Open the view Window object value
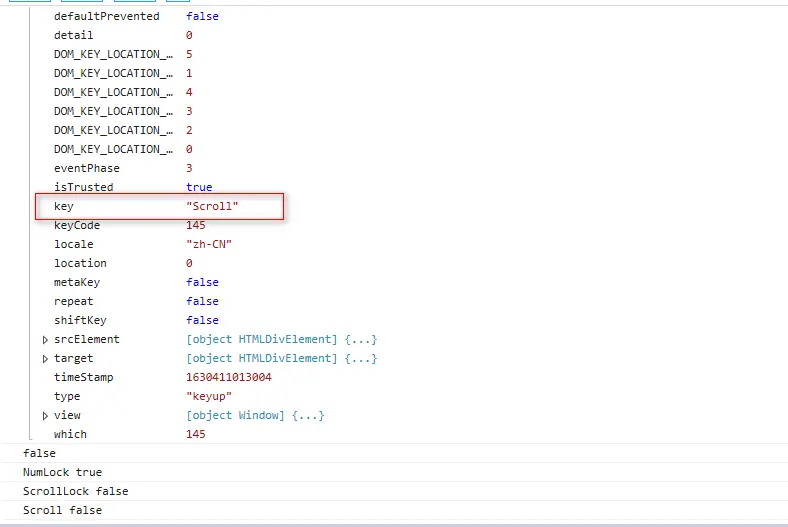The height and width of the screenshot is (527, 788). pos(255,415)
